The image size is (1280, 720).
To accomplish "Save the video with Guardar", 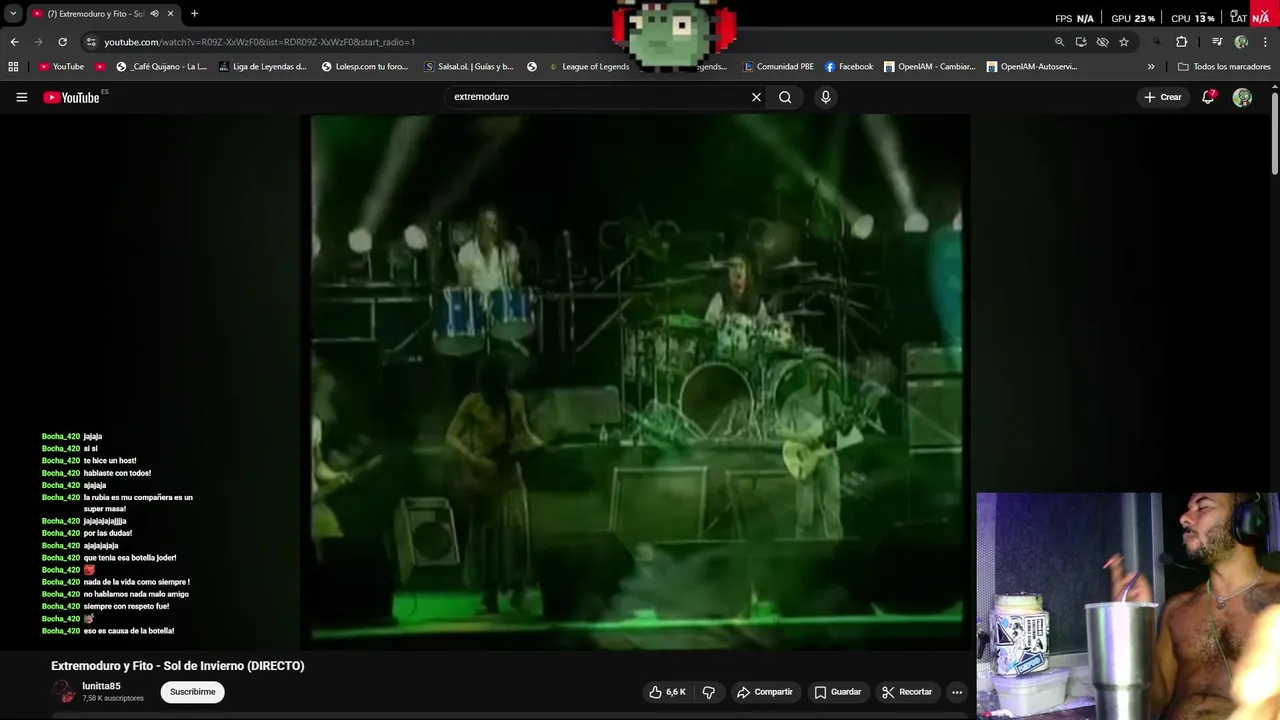I will [x=838, y=692].
